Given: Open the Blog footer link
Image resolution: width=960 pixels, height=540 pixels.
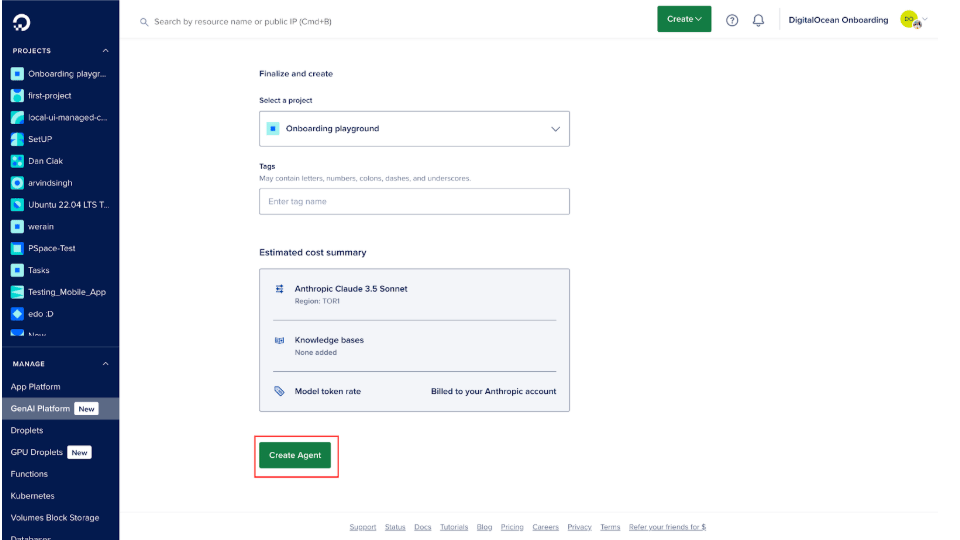Looking at the screenshot, I should tap(484, 527).
